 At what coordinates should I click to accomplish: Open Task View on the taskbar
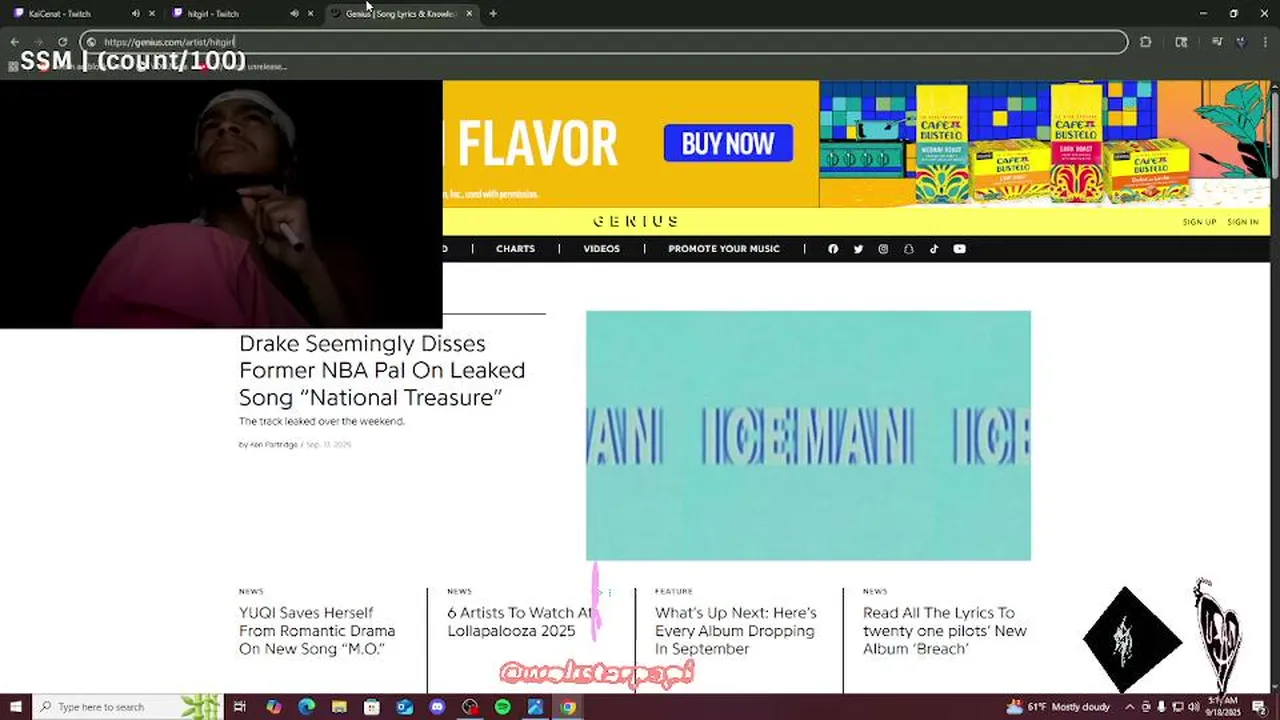239,707
